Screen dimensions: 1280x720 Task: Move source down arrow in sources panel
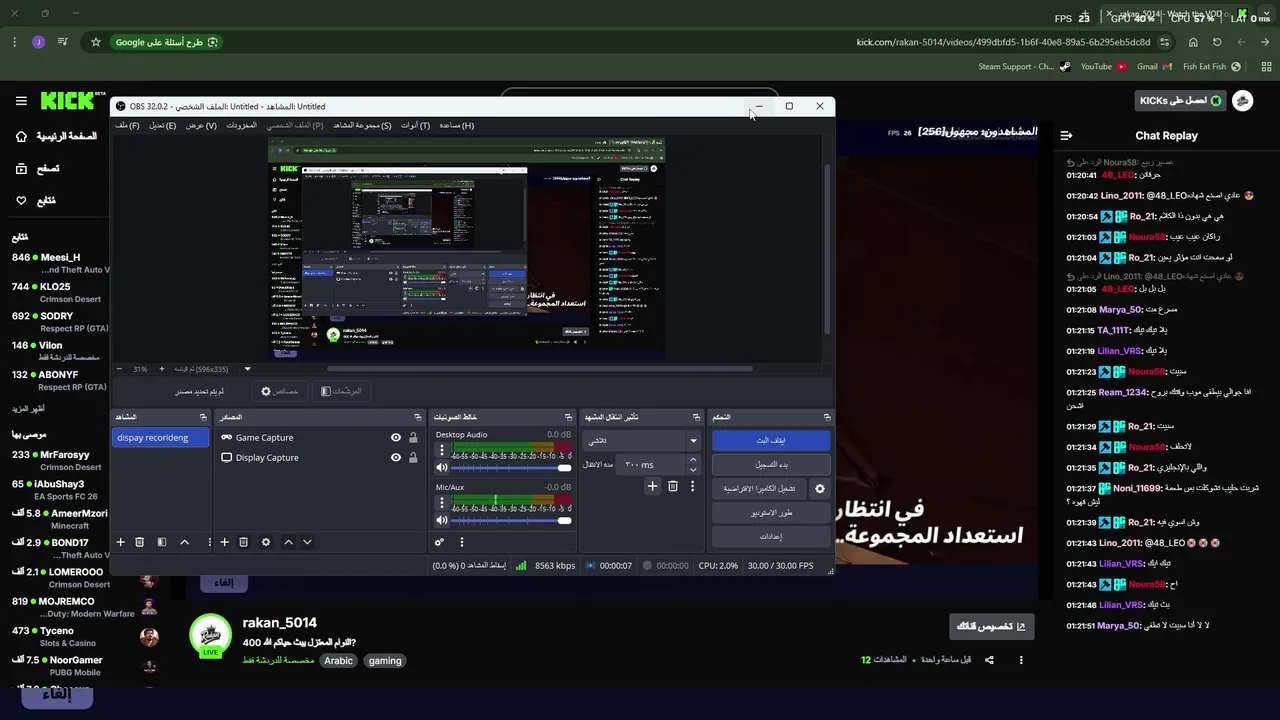coord(307,542)
